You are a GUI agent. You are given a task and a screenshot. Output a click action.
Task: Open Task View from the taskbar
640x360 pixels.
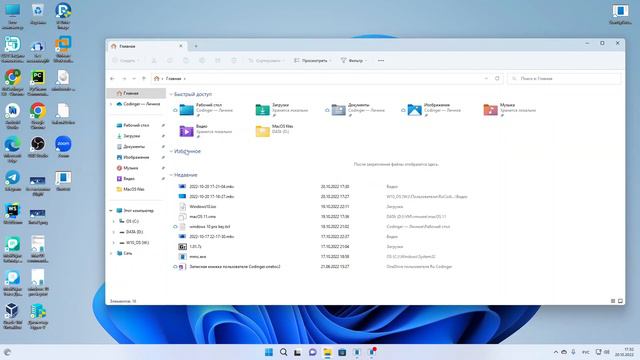pyautogui.click(x=298, y=352)
